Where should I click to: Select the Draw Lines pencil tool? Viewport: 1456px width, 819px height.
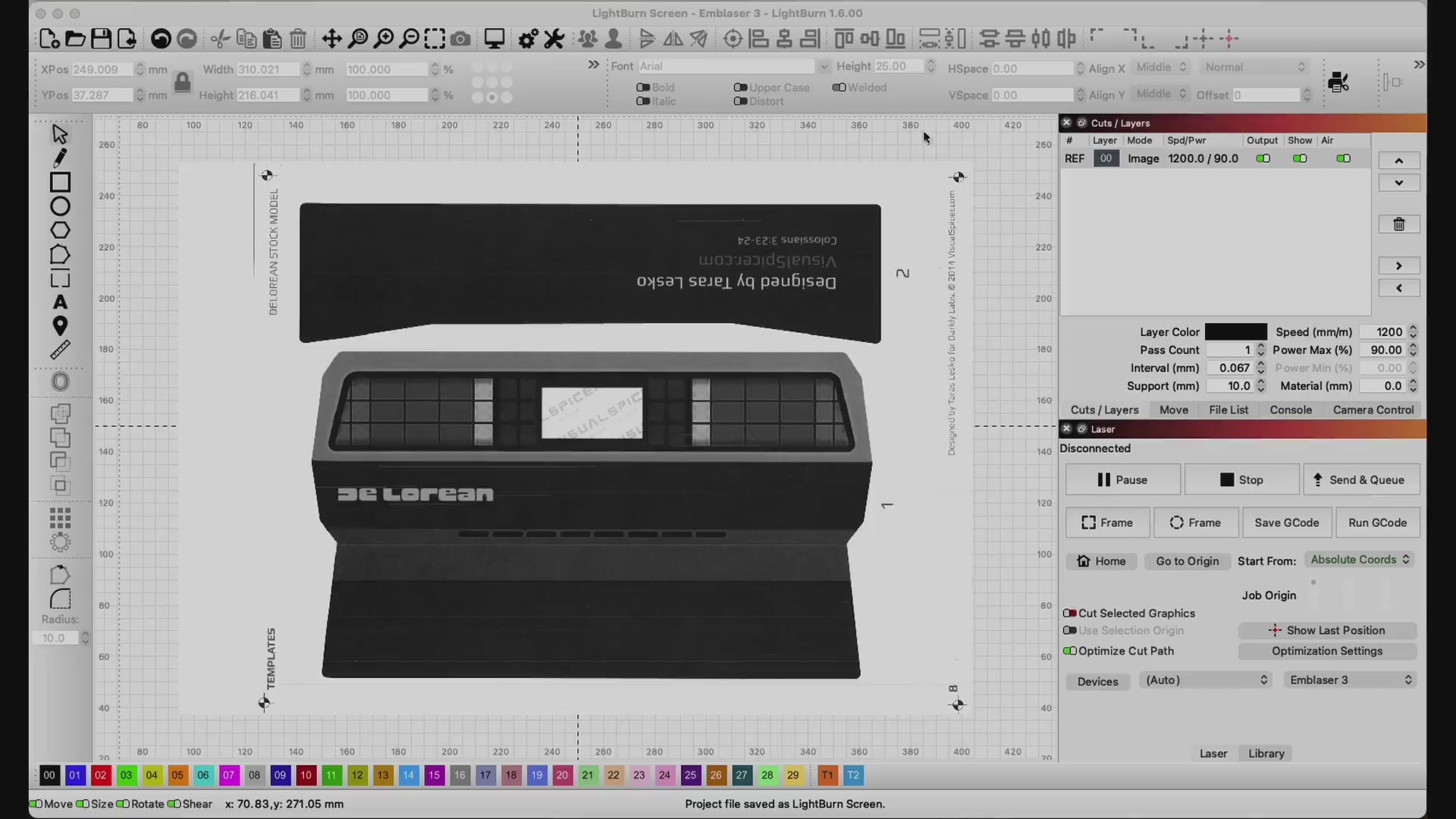[60, 158]
